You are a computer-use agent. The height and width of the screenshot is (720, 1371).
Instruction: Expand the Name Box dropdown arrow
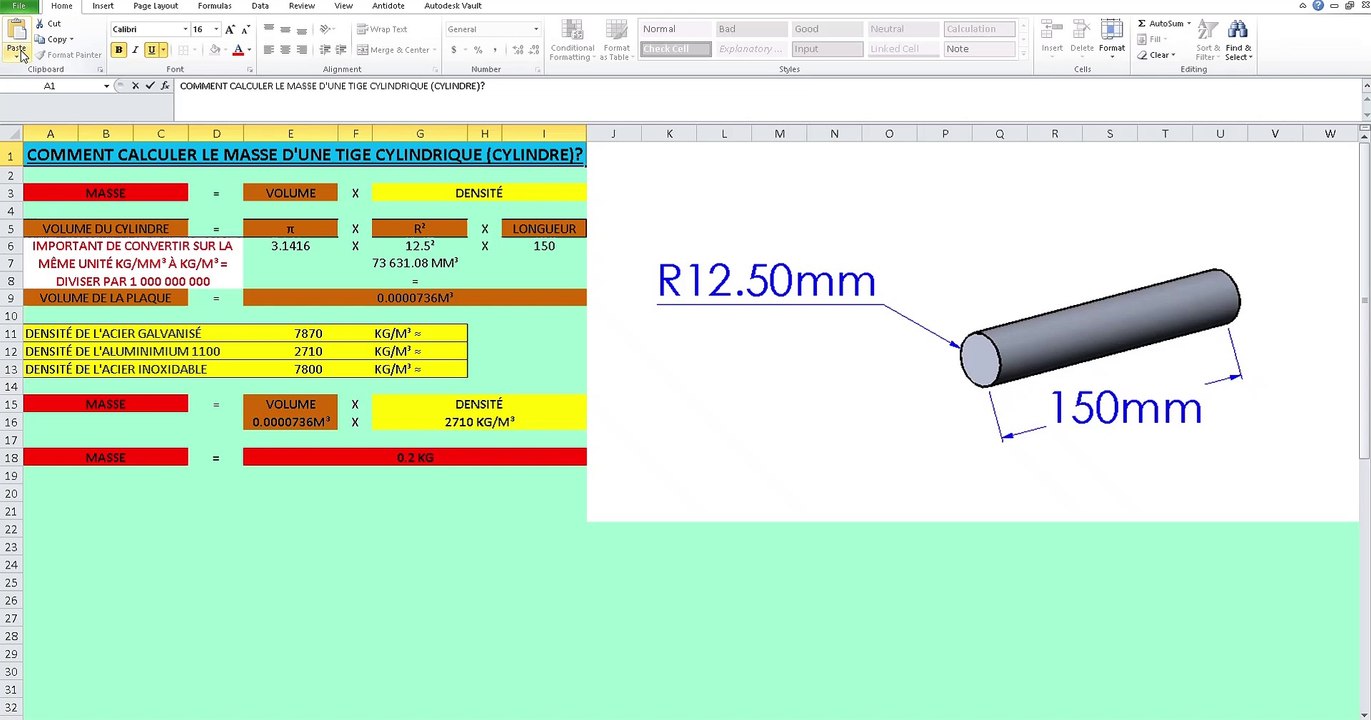click(106, 86)
